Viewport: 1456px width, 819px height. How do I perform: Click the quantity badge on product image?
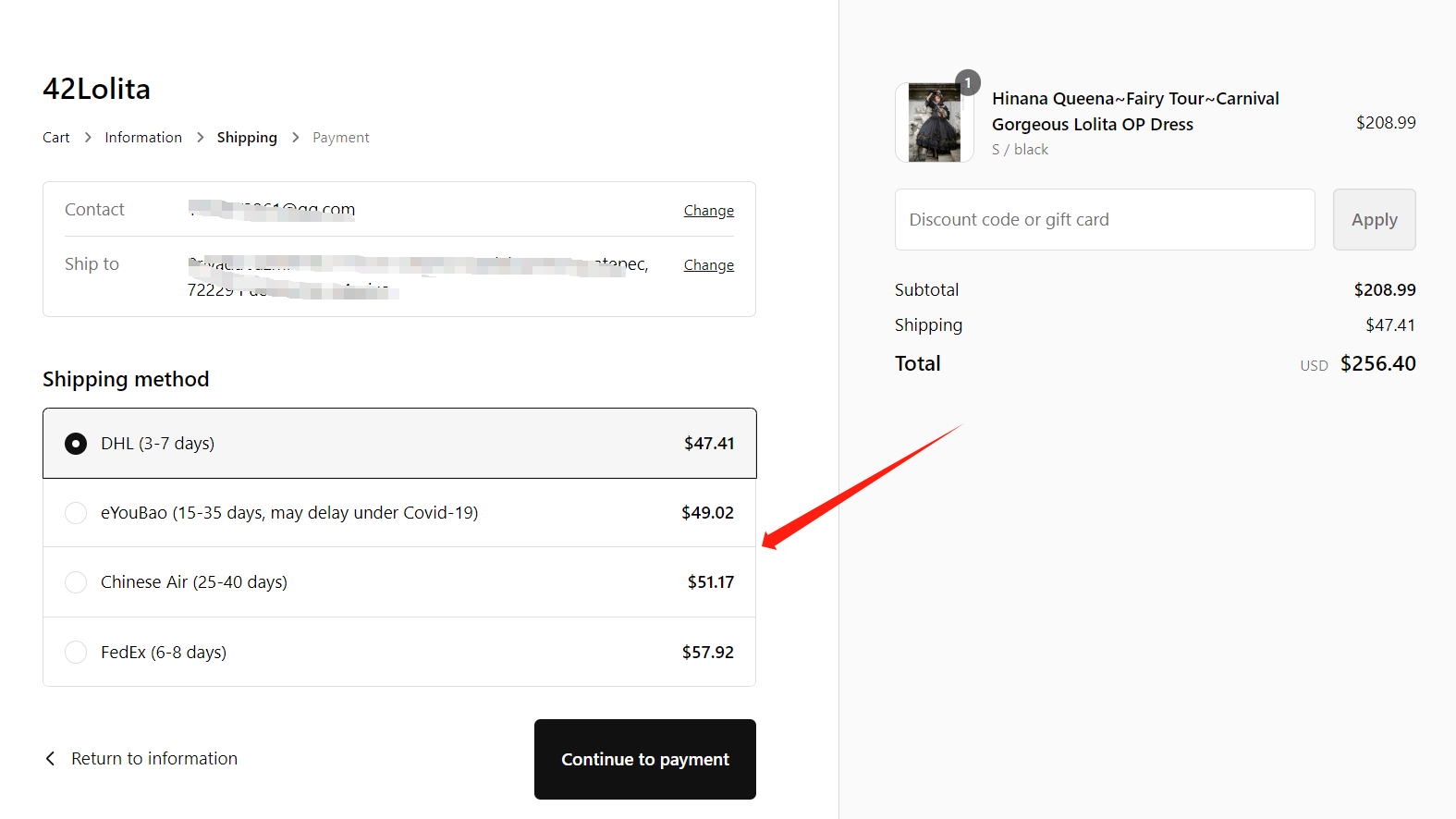[968, 83]
